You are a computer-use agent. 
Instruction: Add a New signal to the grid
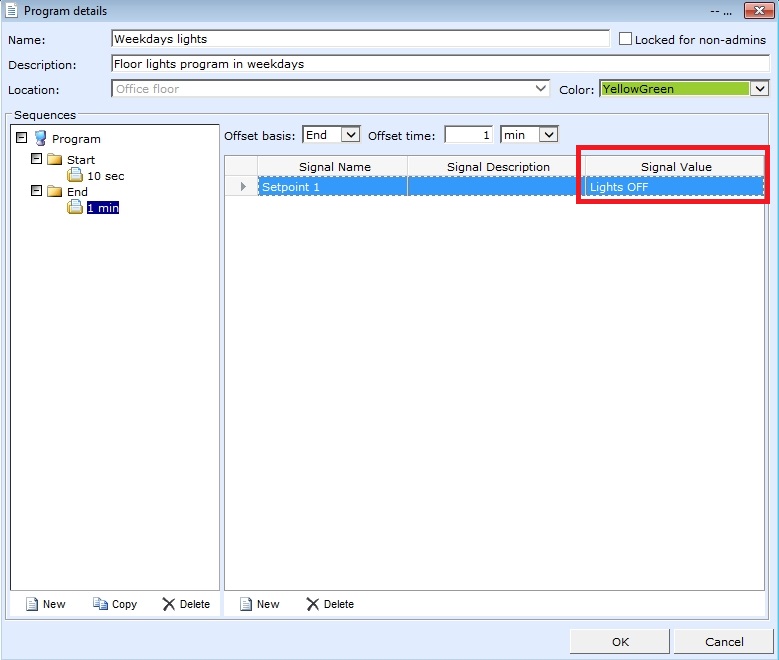pos(259,604)
